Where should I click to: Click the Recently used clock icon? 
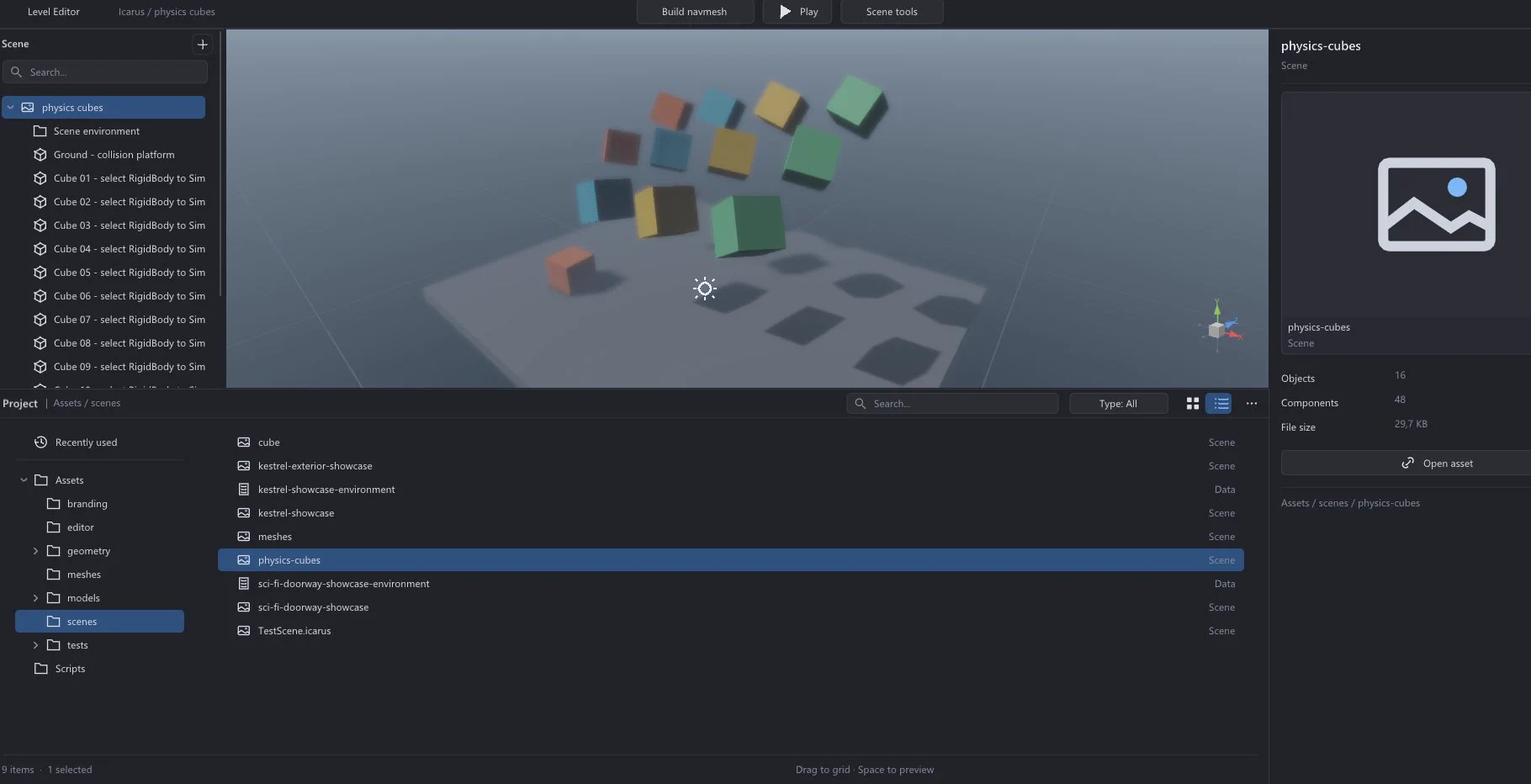click(x=40, y=442)
